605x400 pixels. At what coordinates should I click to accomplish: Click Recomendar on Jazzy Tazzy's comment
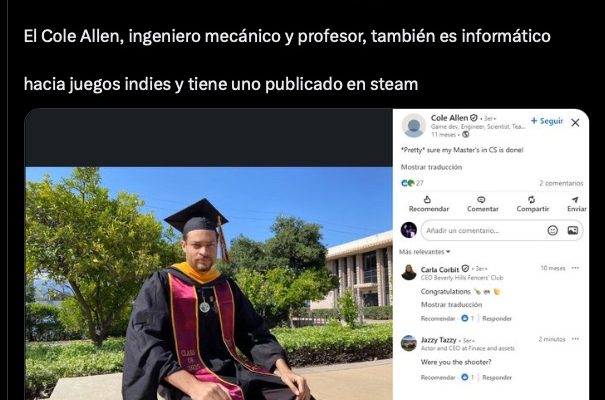click(x=438, y=377)
